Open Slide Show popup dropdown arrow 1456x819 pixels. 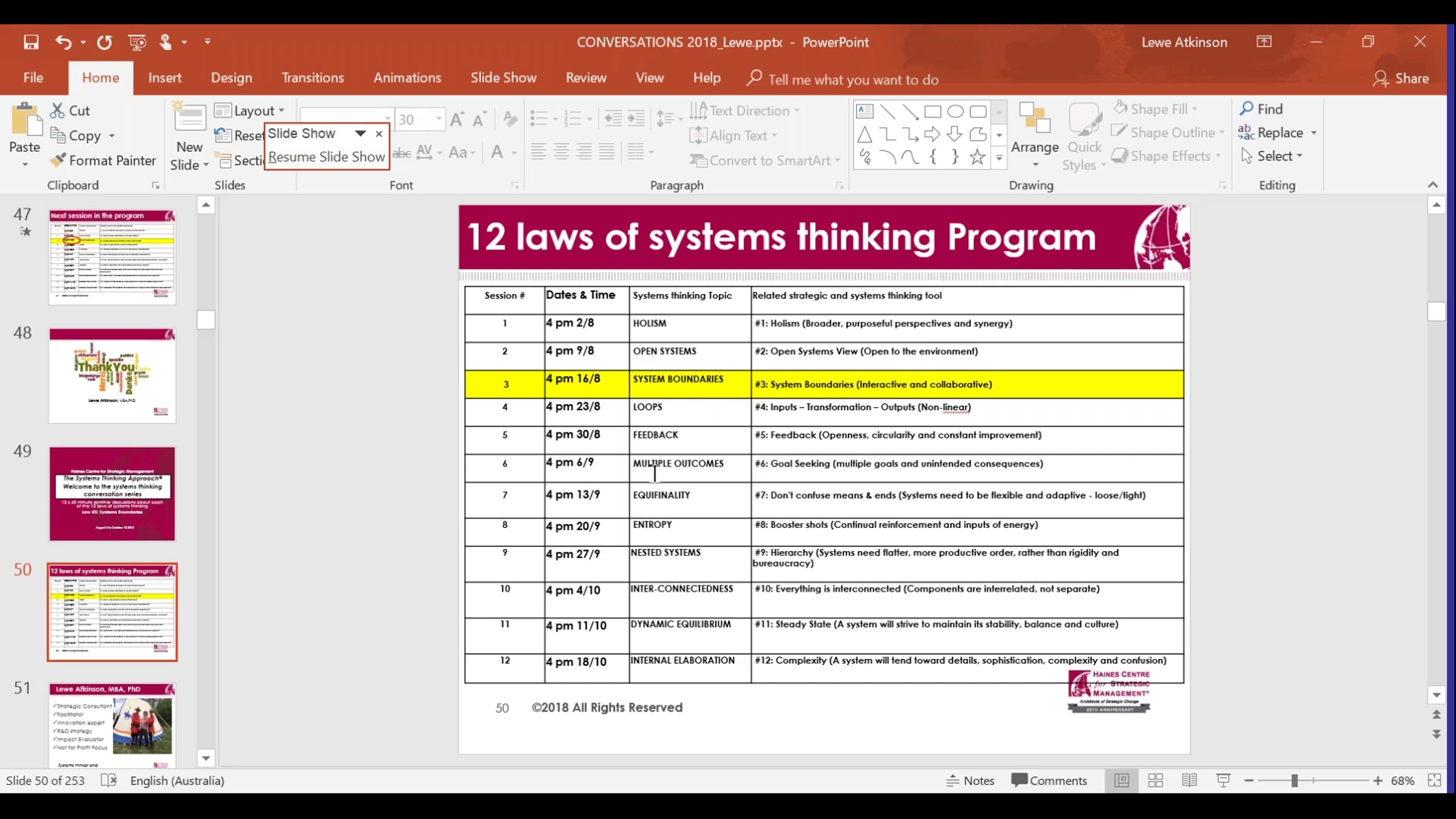click(x=360, y=133)
